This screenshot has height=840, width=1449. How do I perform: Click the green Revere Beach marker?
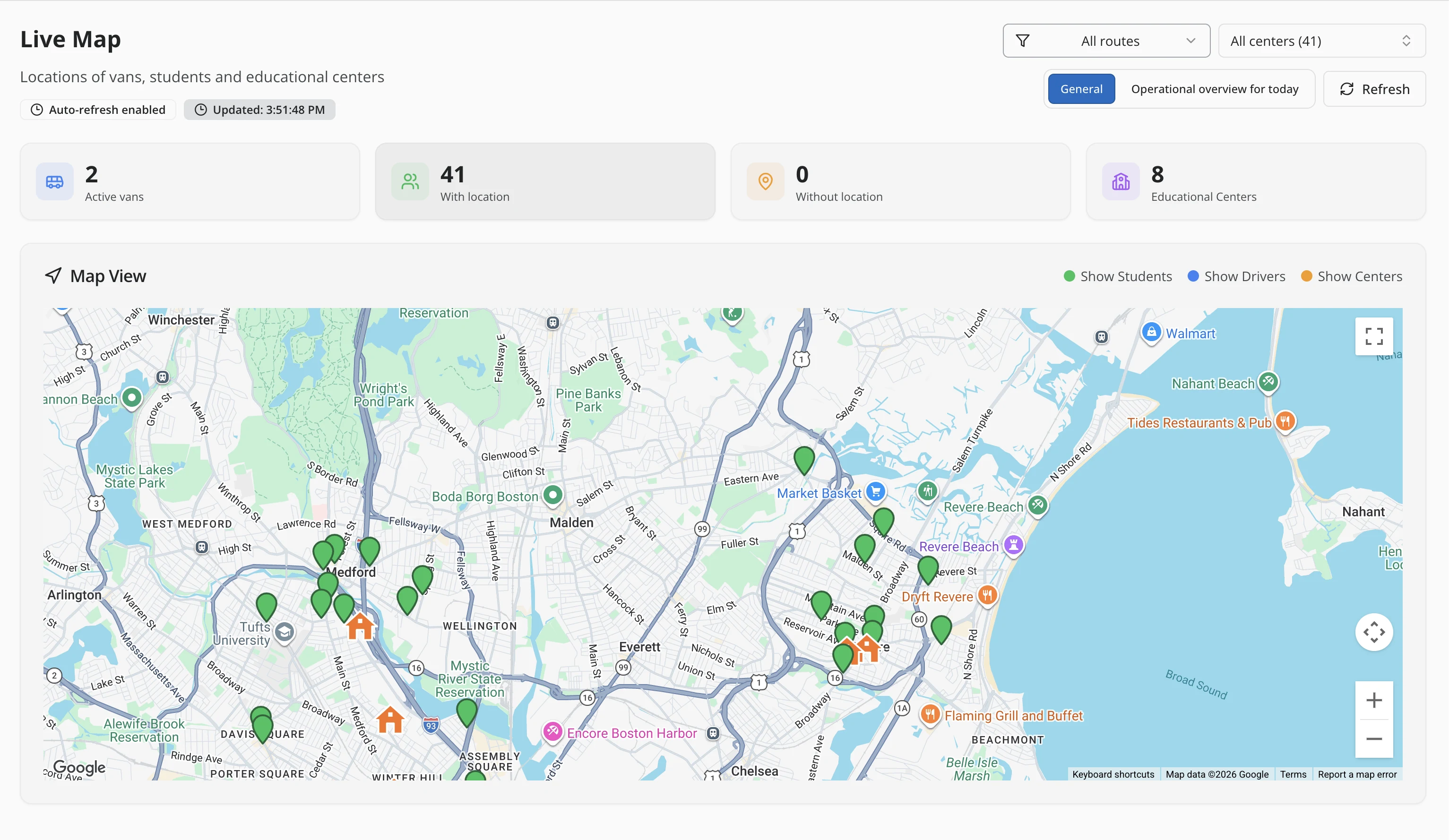coord(1037,506)
